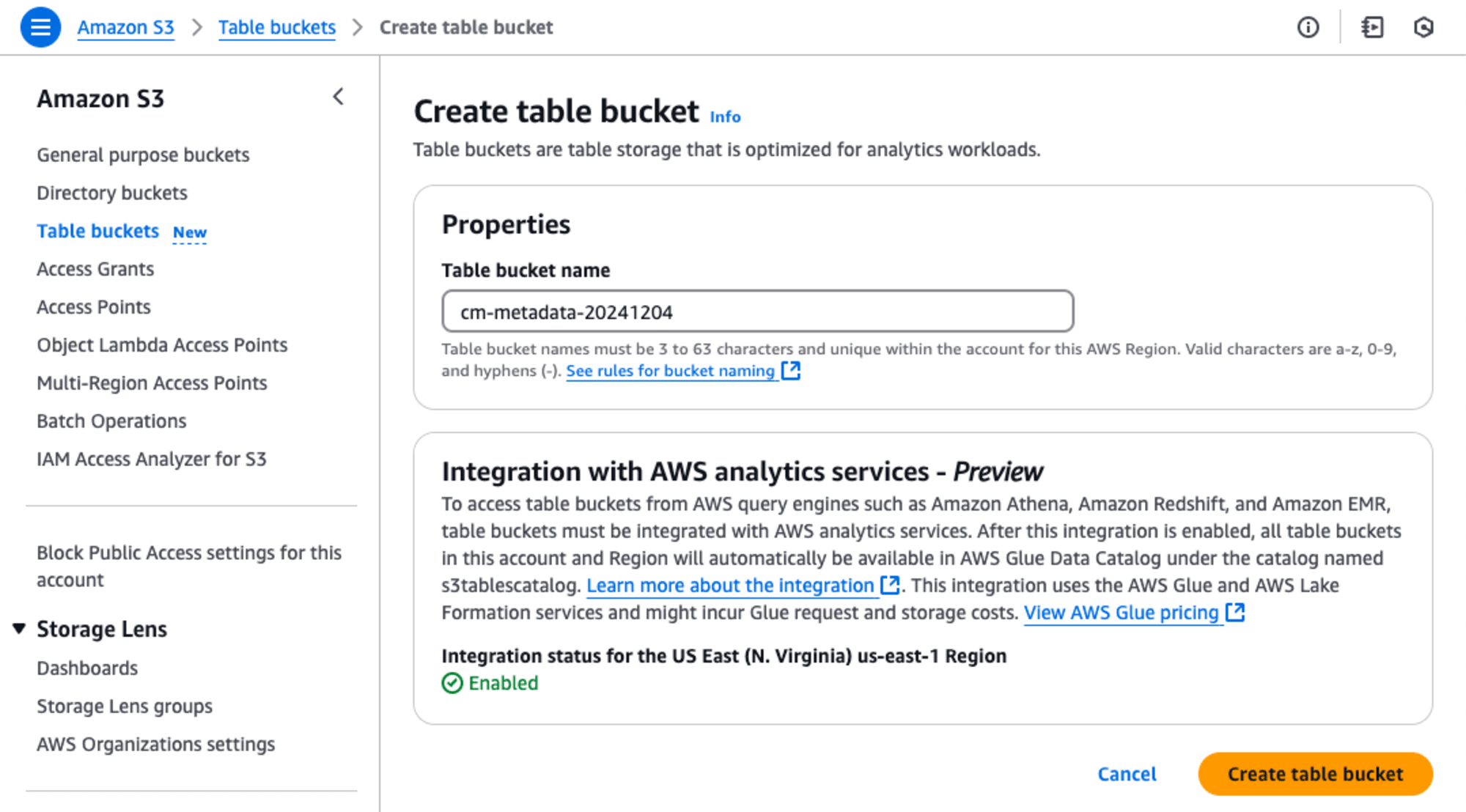Click external link icon beside bucket naming rules
The image size is (1466, 812).
point(791,370)
